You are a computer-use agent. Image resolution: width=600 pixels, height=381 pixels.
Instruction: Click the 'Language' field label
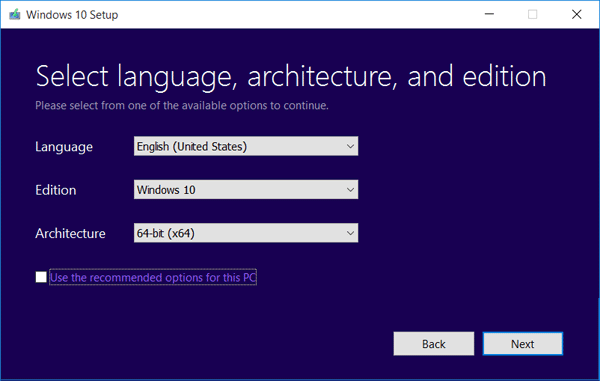pos(64,147)
